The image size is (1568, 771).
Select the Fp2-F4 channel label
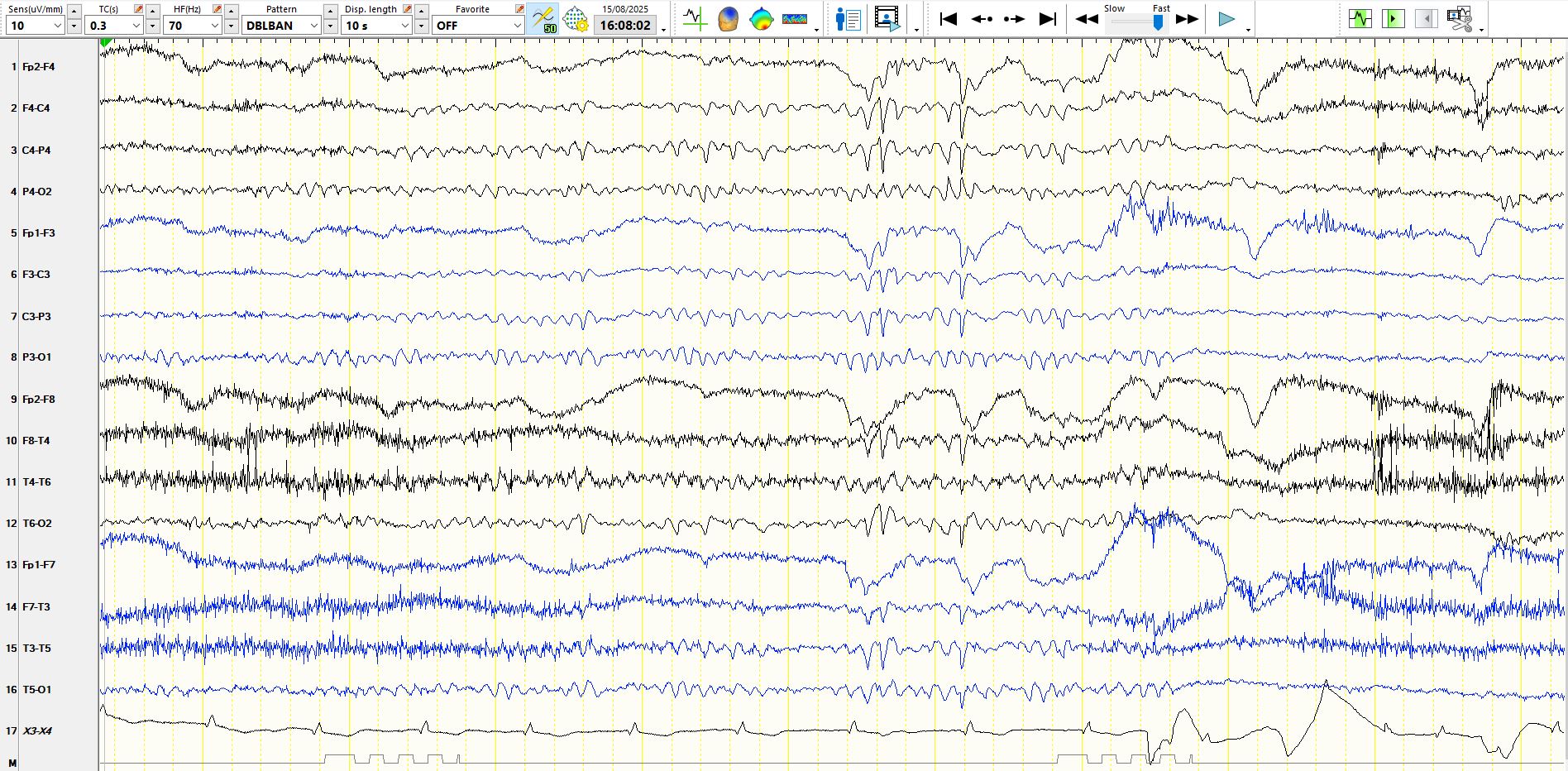[39, 67]
